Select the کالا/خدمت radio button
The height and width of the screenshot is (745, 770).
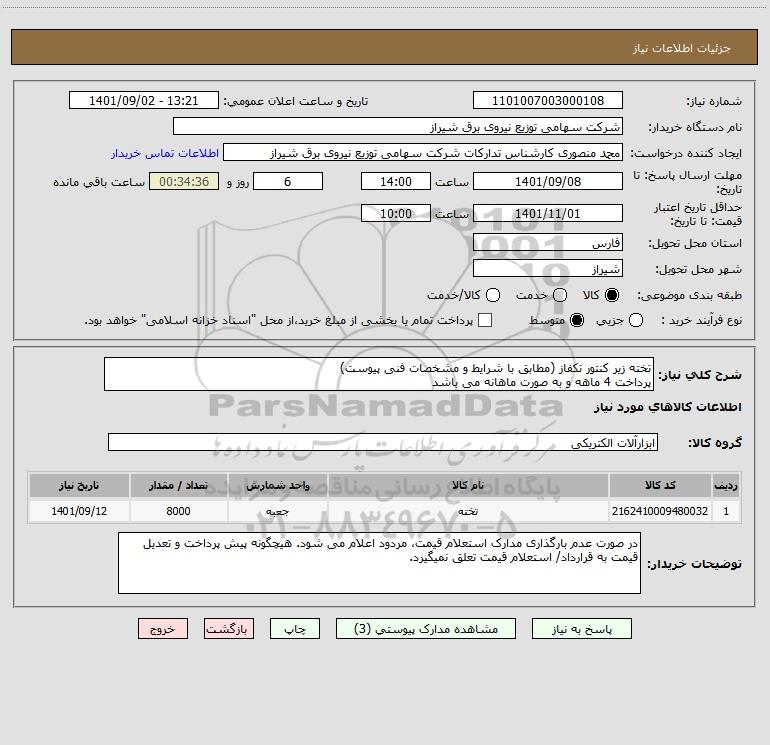tap(493, 295)
